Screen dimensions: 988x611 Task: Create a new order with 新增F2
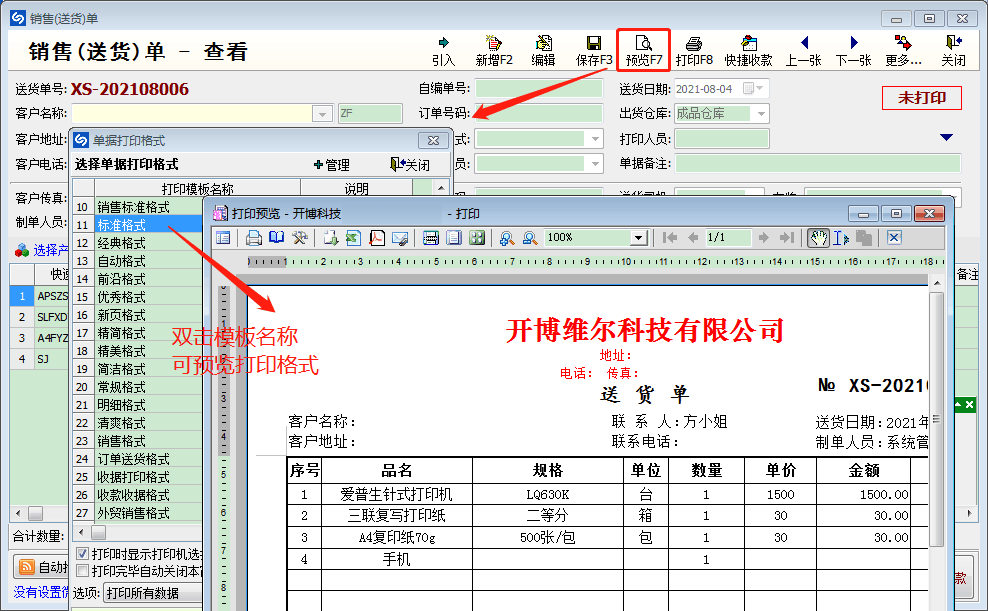[494, 50]
